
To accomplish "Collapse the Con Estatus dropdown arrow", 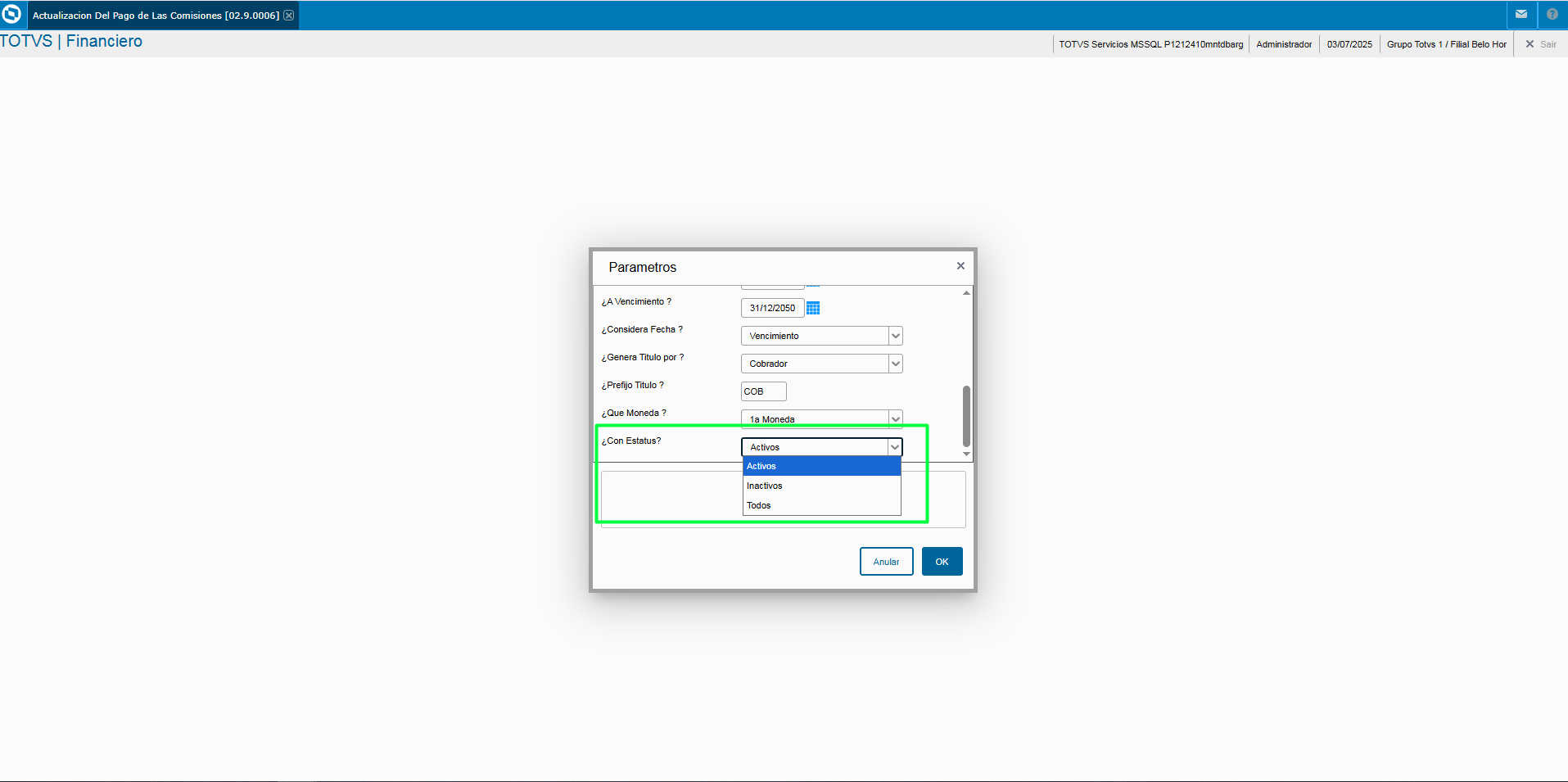I will 895,447.
